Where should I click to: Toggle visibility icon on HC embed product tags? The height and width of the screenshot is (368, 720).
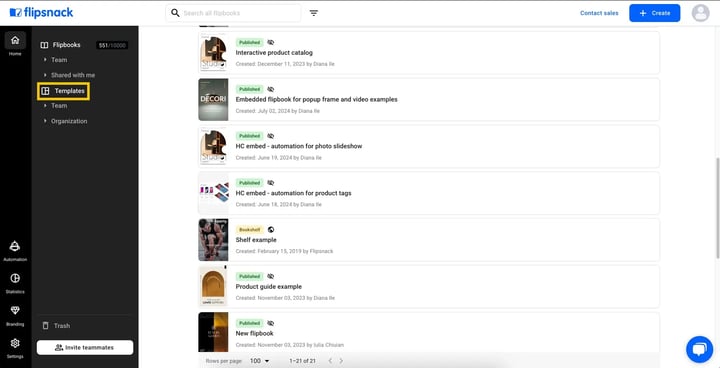(270, 183)
